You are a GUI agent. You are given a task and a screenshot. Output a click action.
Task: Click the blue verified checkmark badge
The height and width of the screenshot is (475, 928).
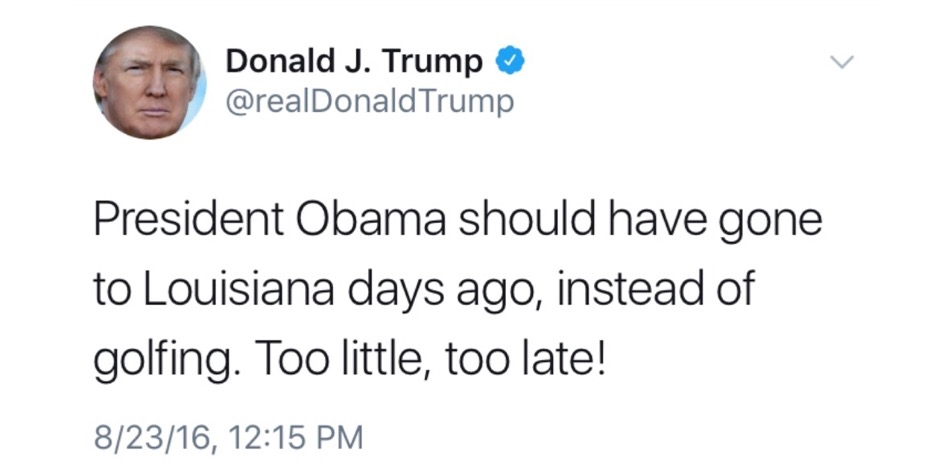(x=510, y=62)
